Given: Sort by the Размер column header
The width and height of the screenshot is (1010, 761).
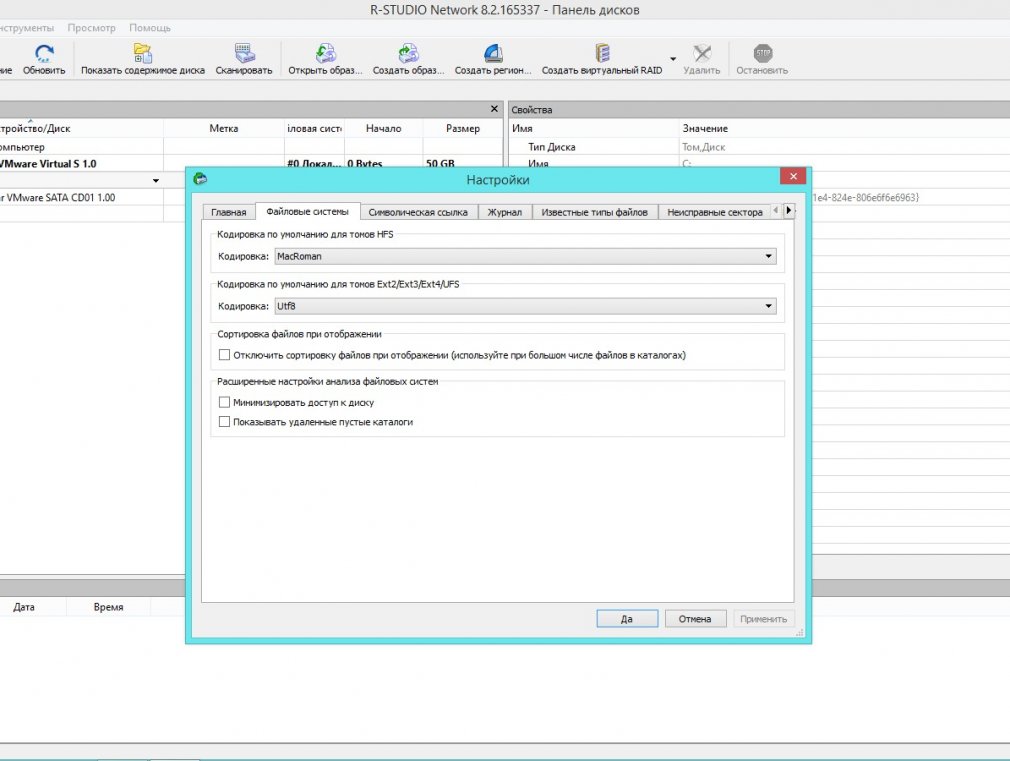Looking at the screenshot, I should pyautogui.click(x=462, y=128).
